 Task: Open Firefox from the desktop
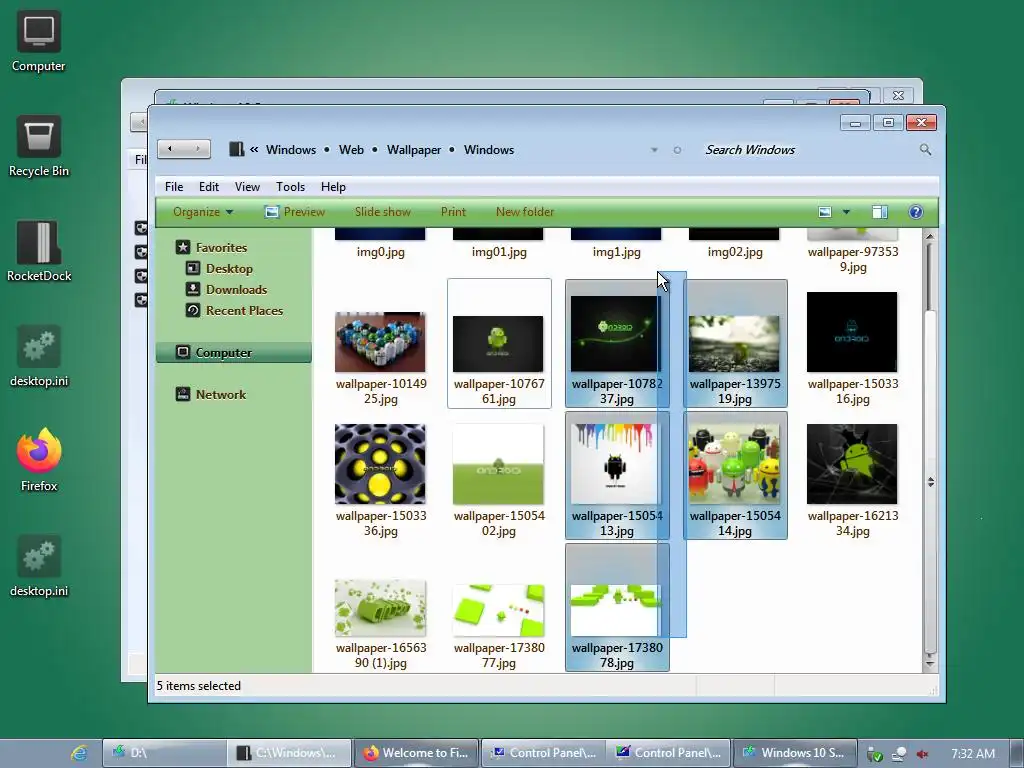click(x=39, y=460)
